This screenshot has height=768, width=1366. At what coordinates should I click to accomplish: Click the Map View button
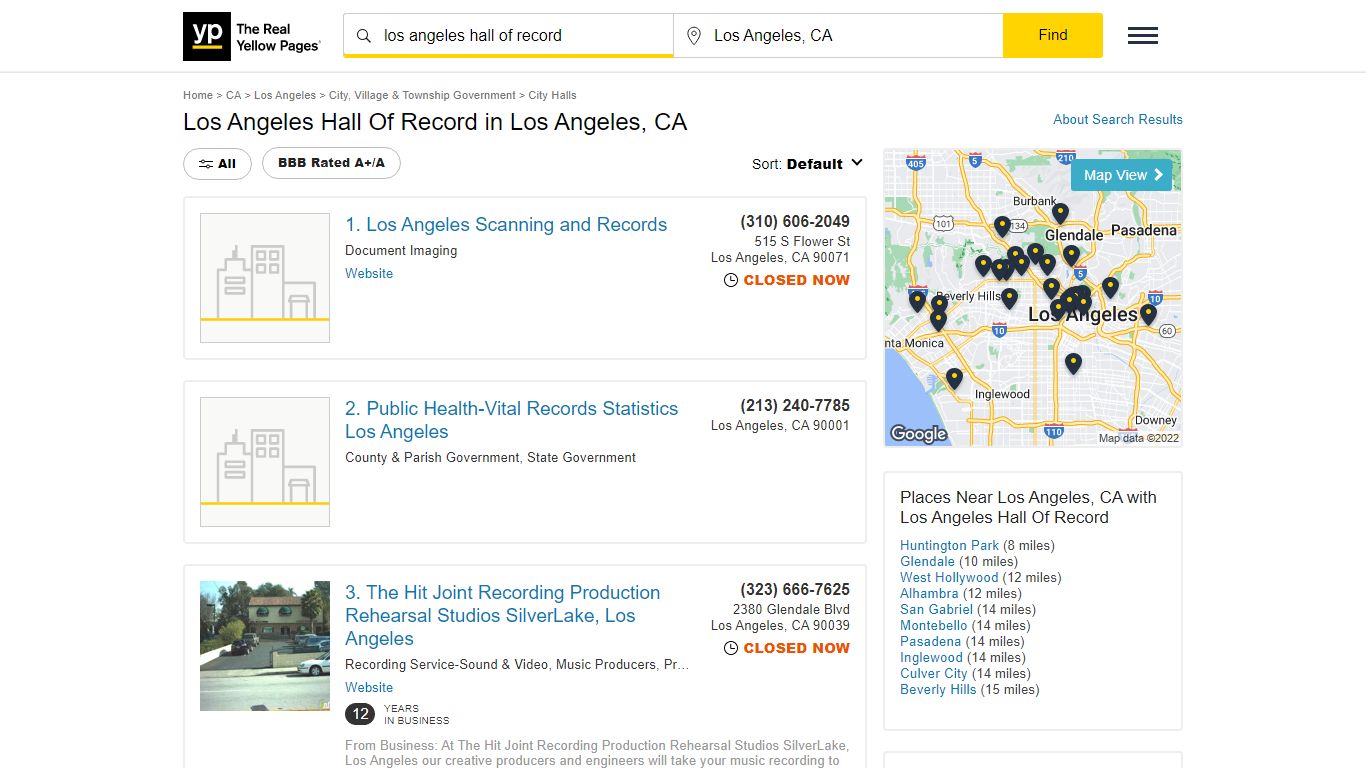pos(1121,175)
